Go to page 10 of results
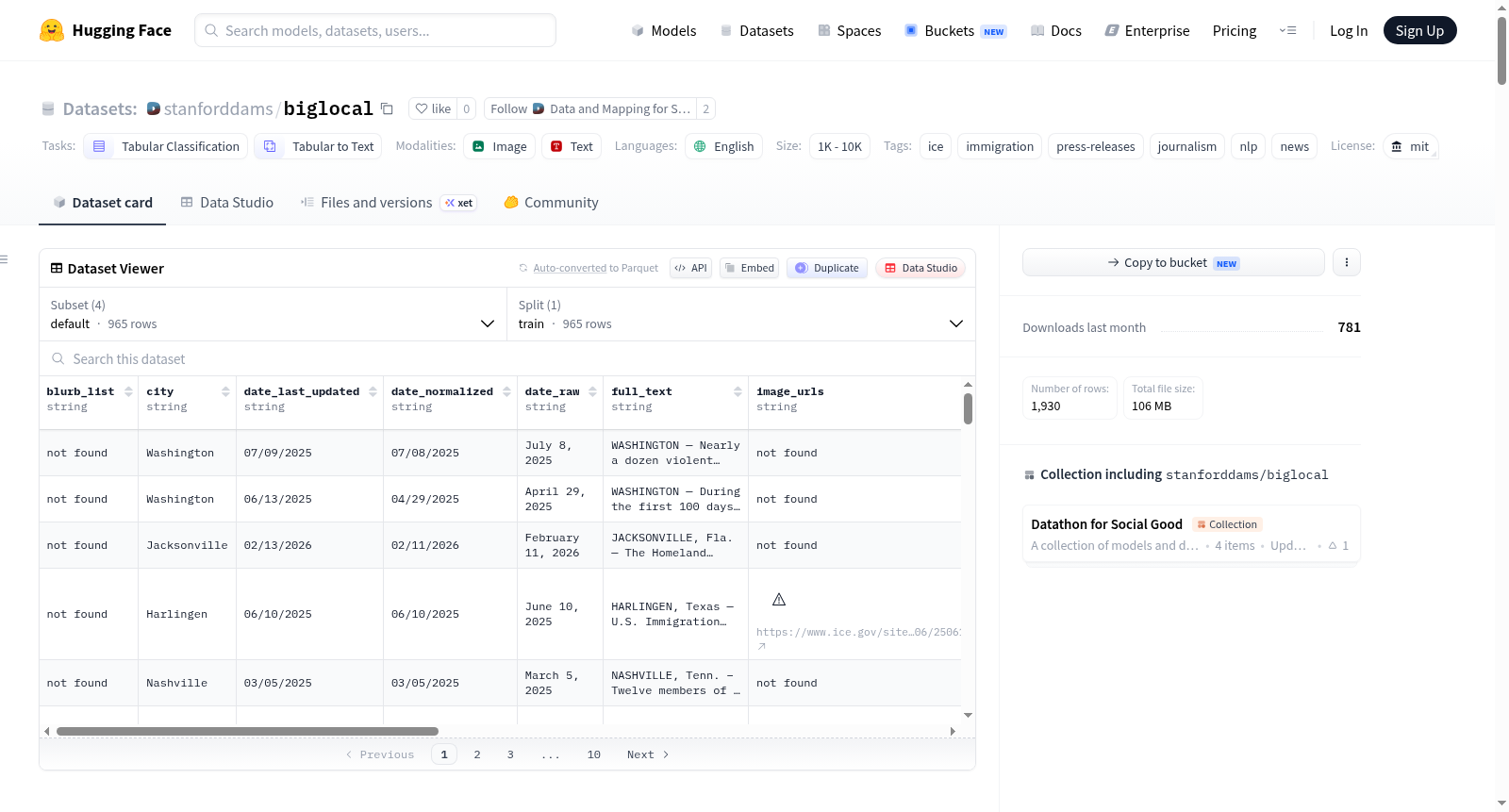Viewport: 1509px width, 812px height. (x=594, y=754)
